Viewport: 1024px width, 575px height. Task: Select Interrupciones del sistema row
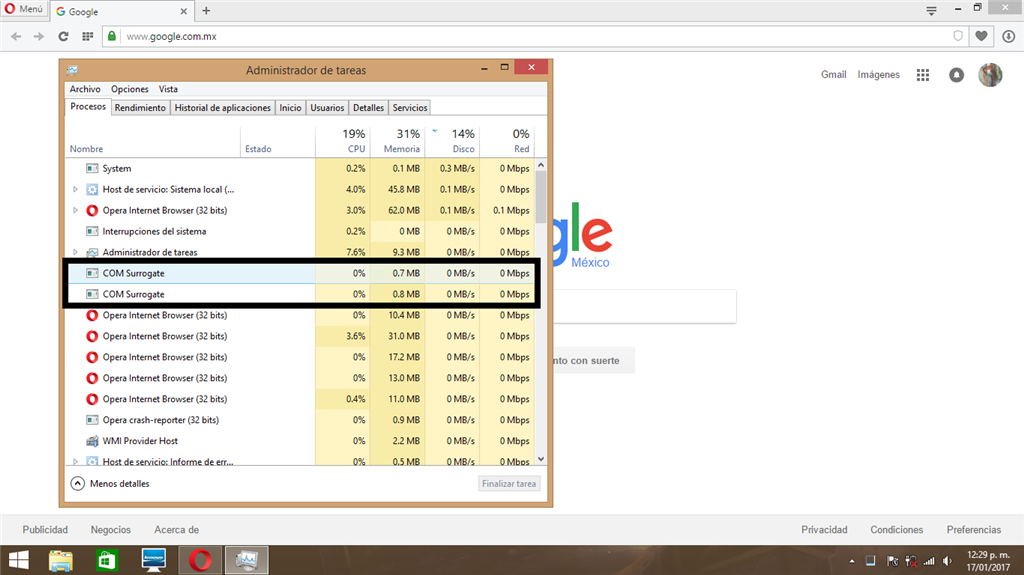[300, 231]
